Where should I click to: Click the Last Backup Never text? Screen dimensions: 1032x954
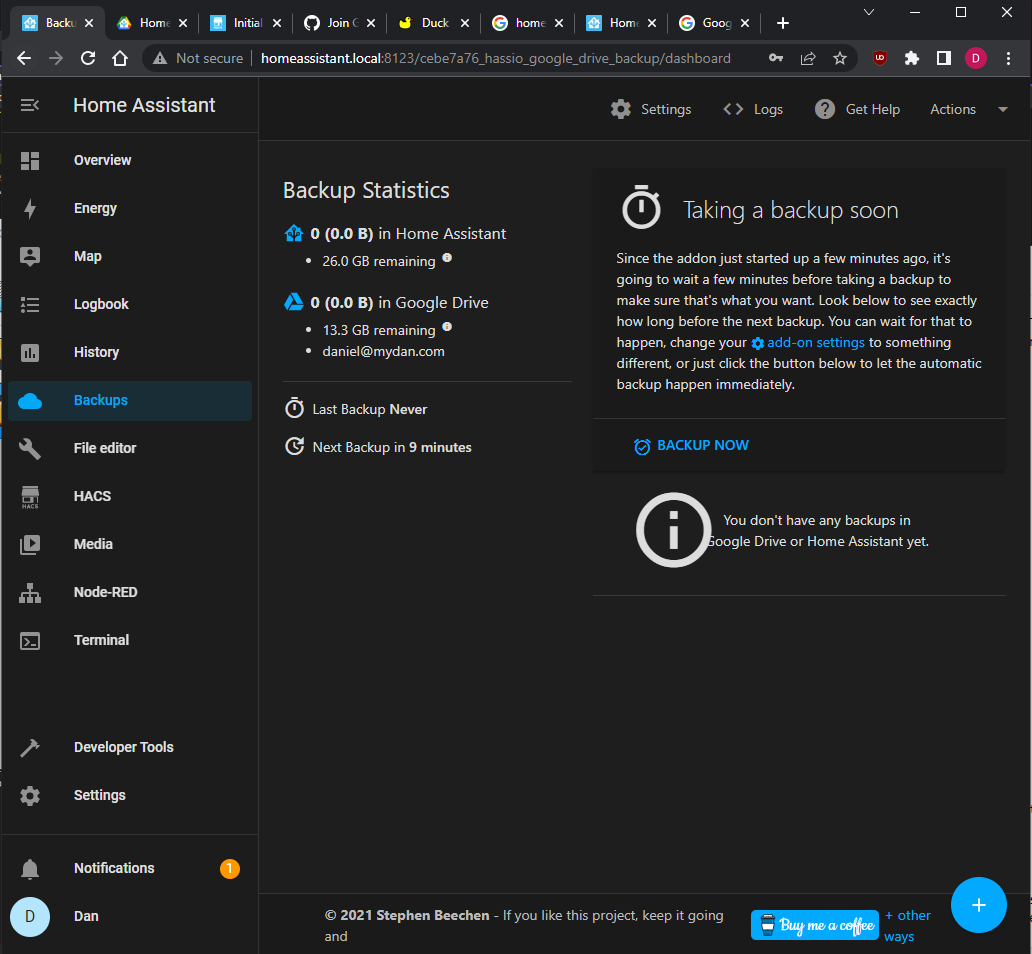(x=369, y=409)
